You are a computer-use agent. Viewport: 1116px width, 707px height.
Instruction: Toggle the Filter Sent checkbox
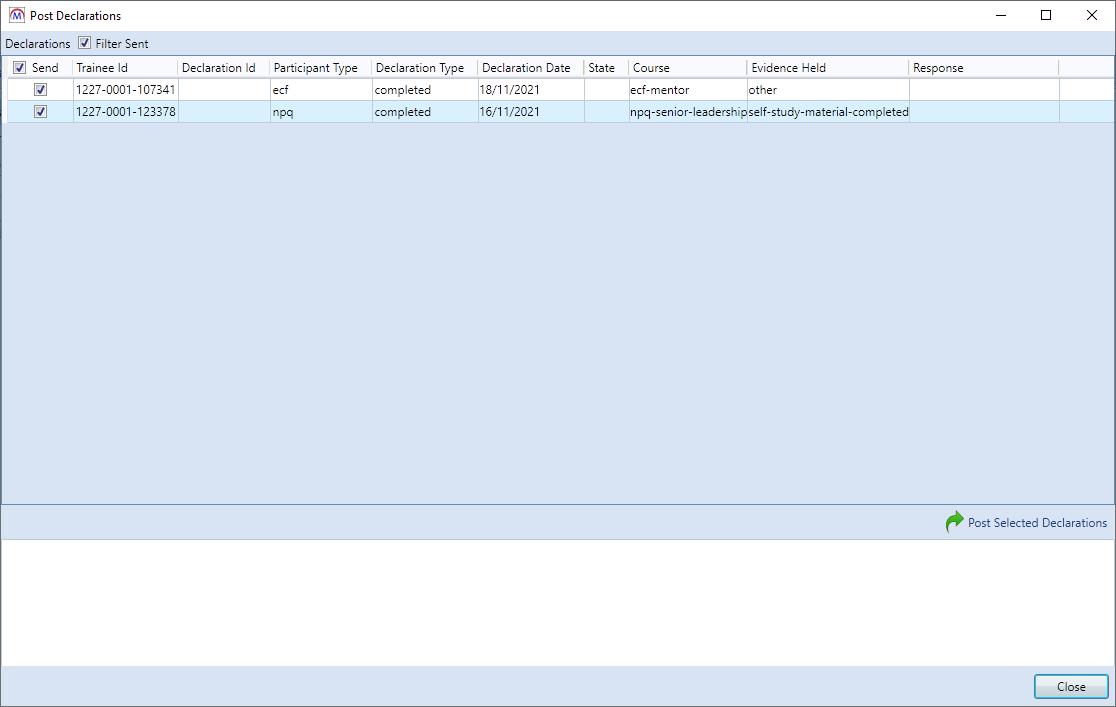coord(84,43)
